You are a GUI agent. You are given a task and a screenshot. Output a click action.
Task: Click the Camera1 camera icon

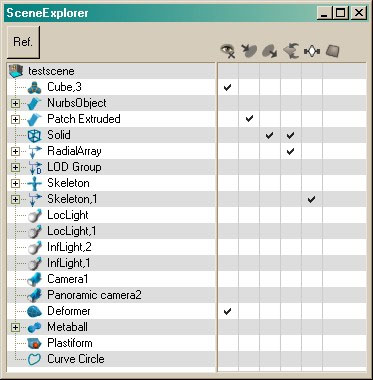point(34,279)
